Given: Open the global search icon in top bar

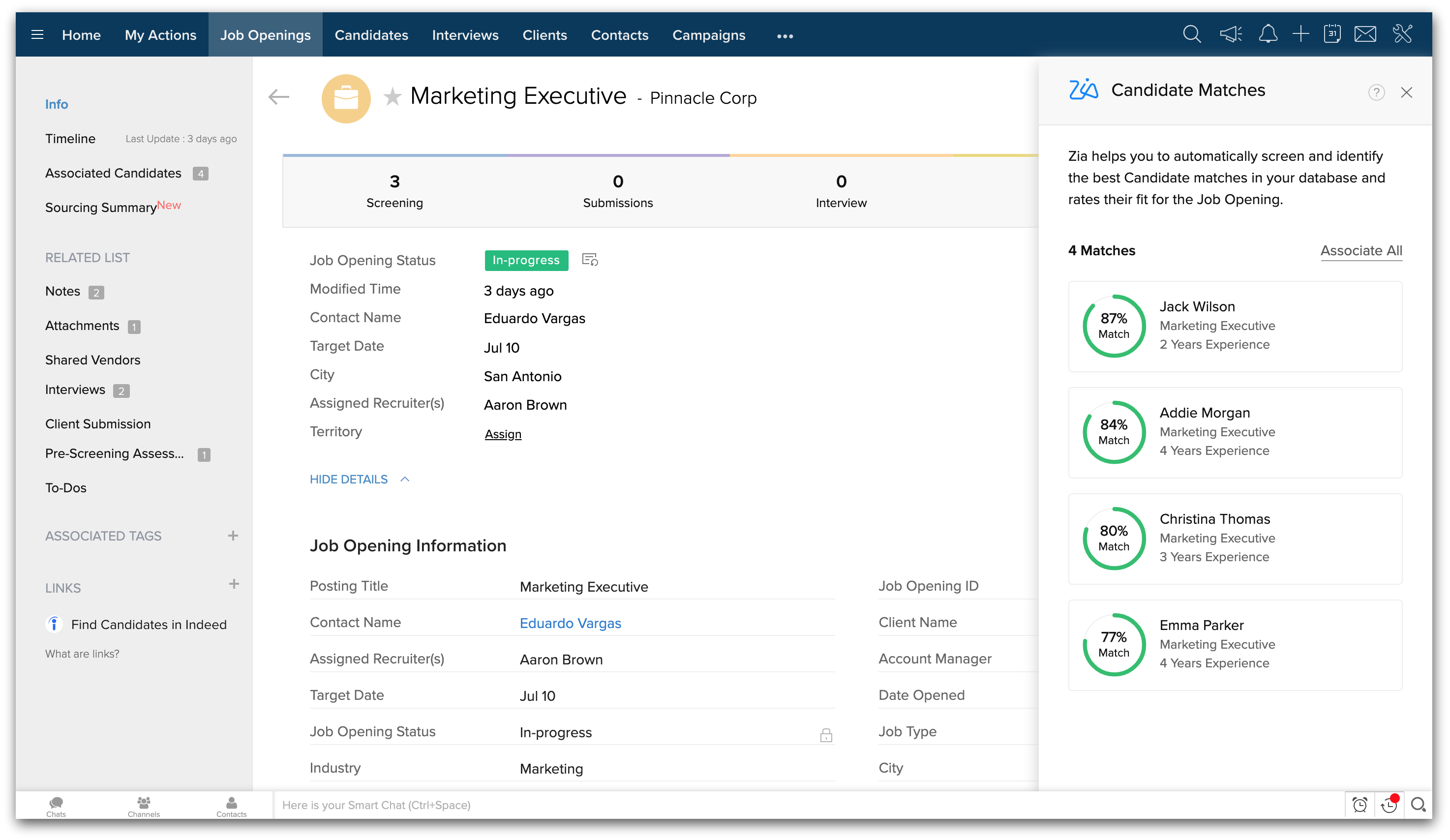Looking at the screenshot, I should pos(1192,34).
